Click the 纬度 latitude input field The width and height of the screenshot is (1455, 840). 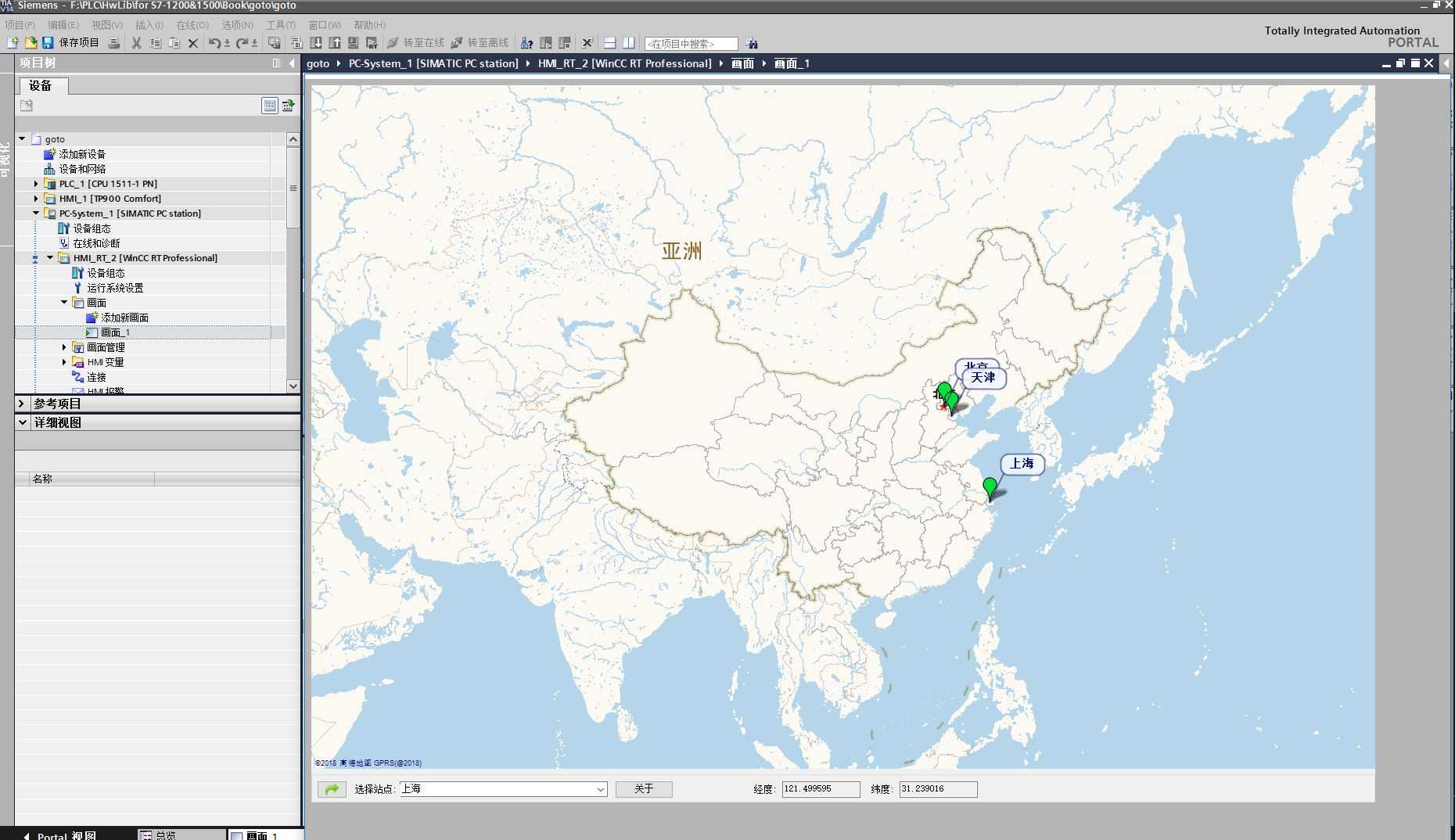click(938, 789)
